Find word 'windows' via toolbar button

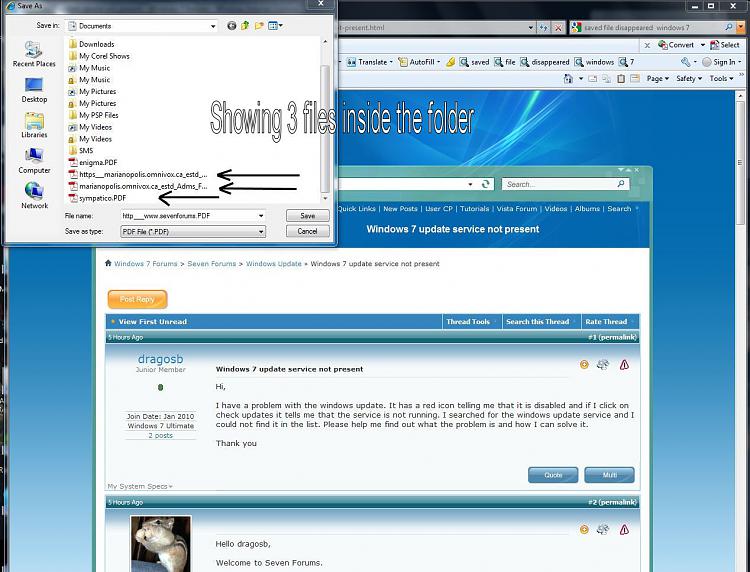pos(594,62)
